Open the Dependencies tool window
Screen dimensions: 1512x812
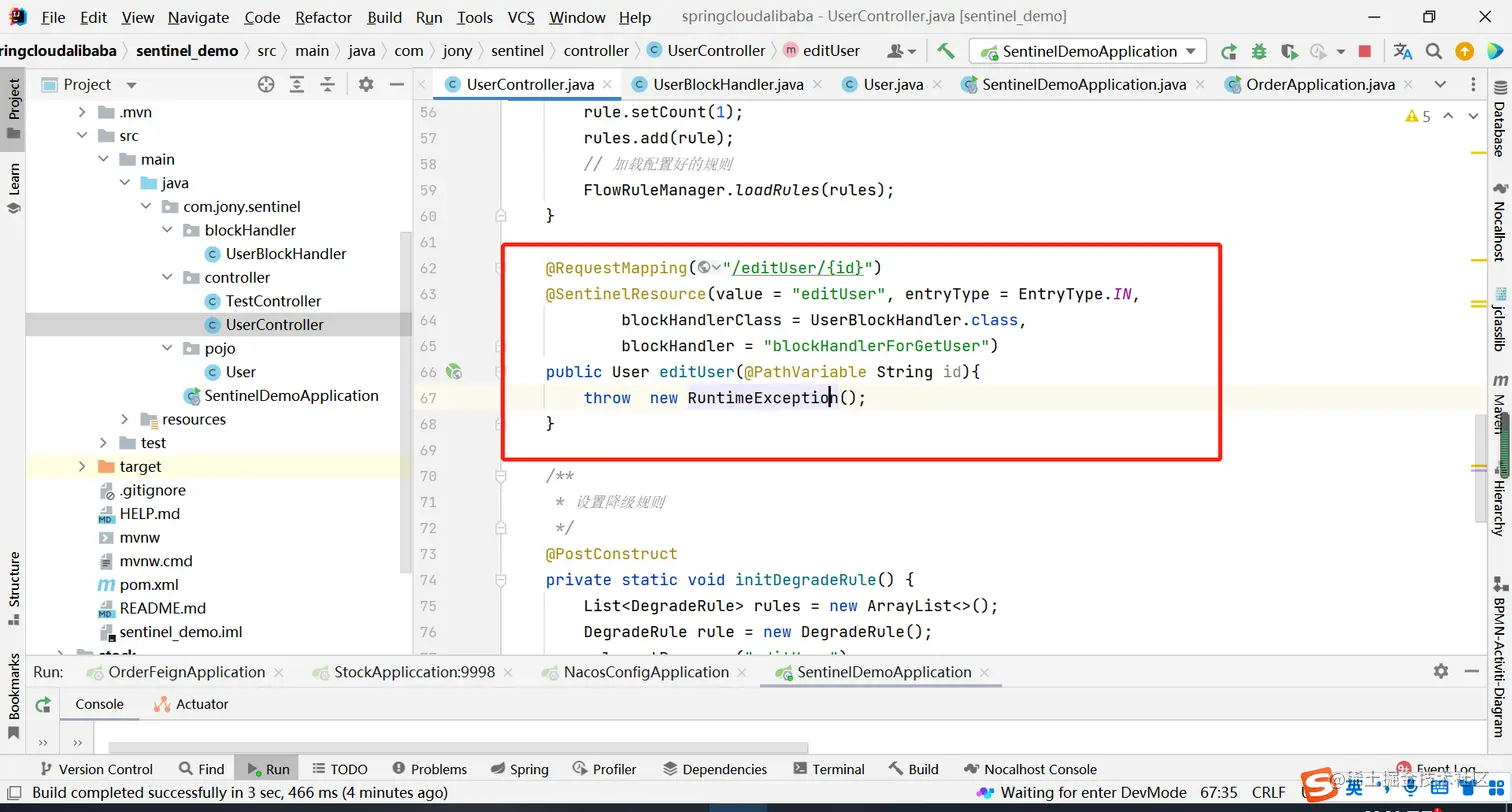(x=714, y=769)
